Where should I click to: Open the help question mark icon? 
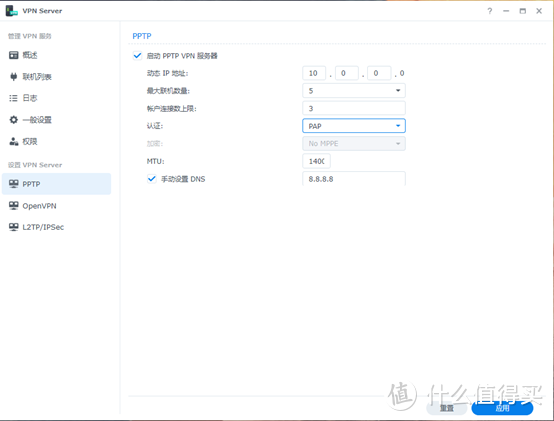tap(490, 11)
